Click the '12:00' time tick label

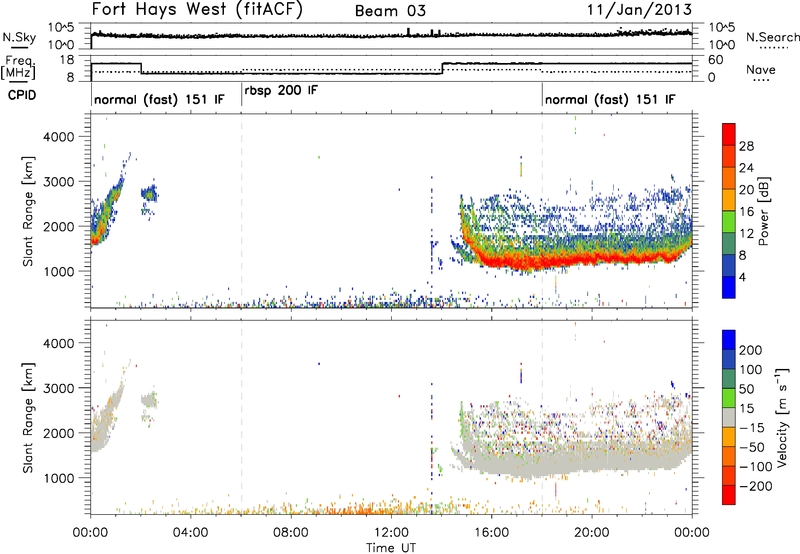pos(391,533)
